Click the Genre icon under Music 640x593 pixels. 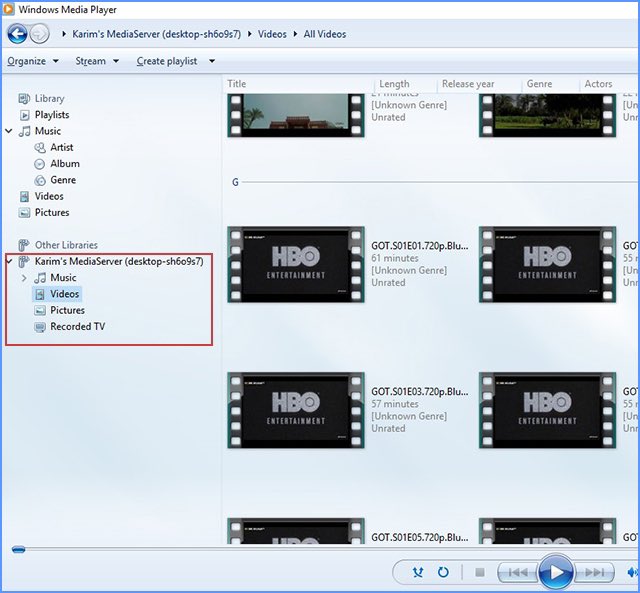40,180
